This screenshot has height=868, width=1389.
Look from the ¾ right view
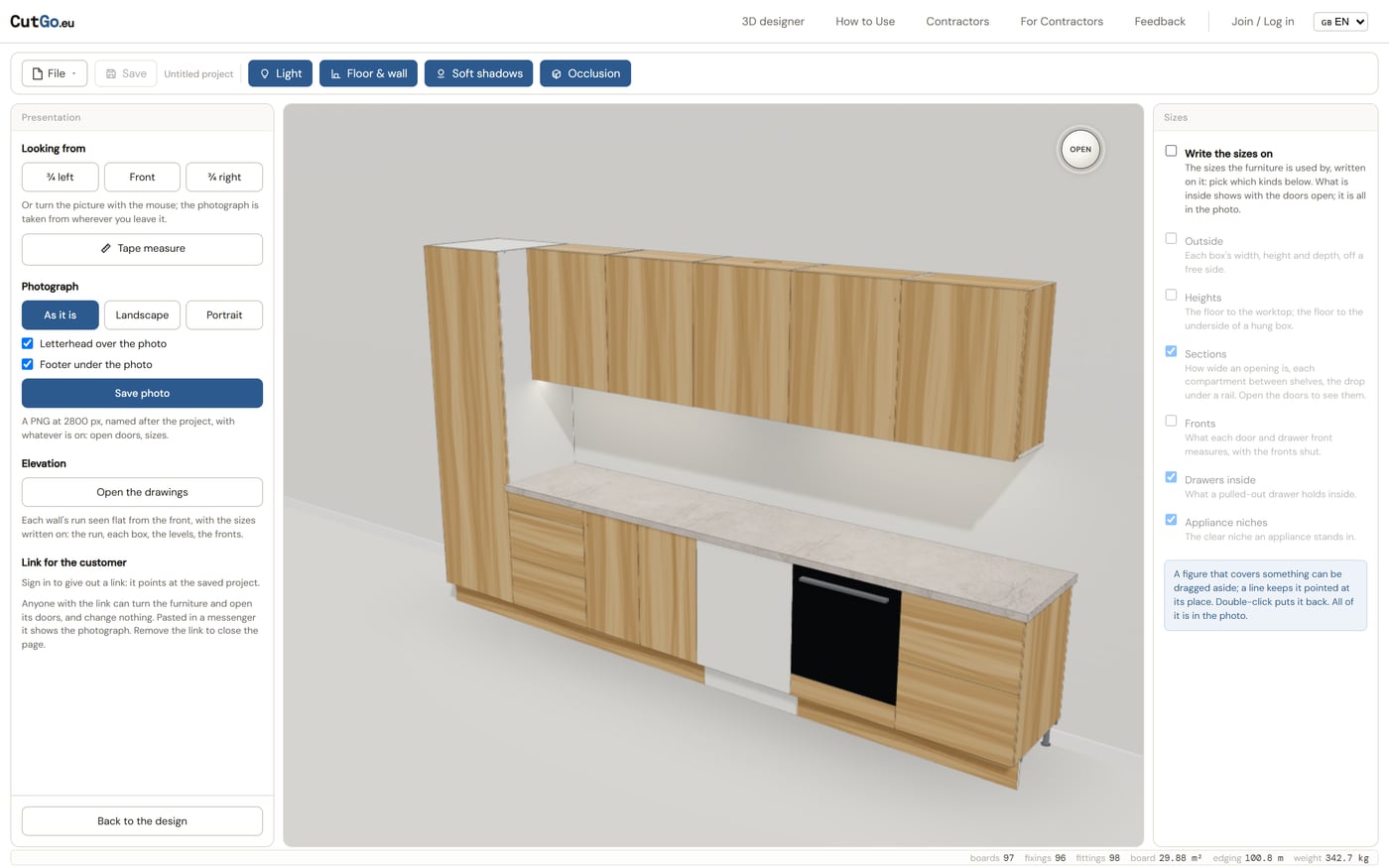[224, 177]
